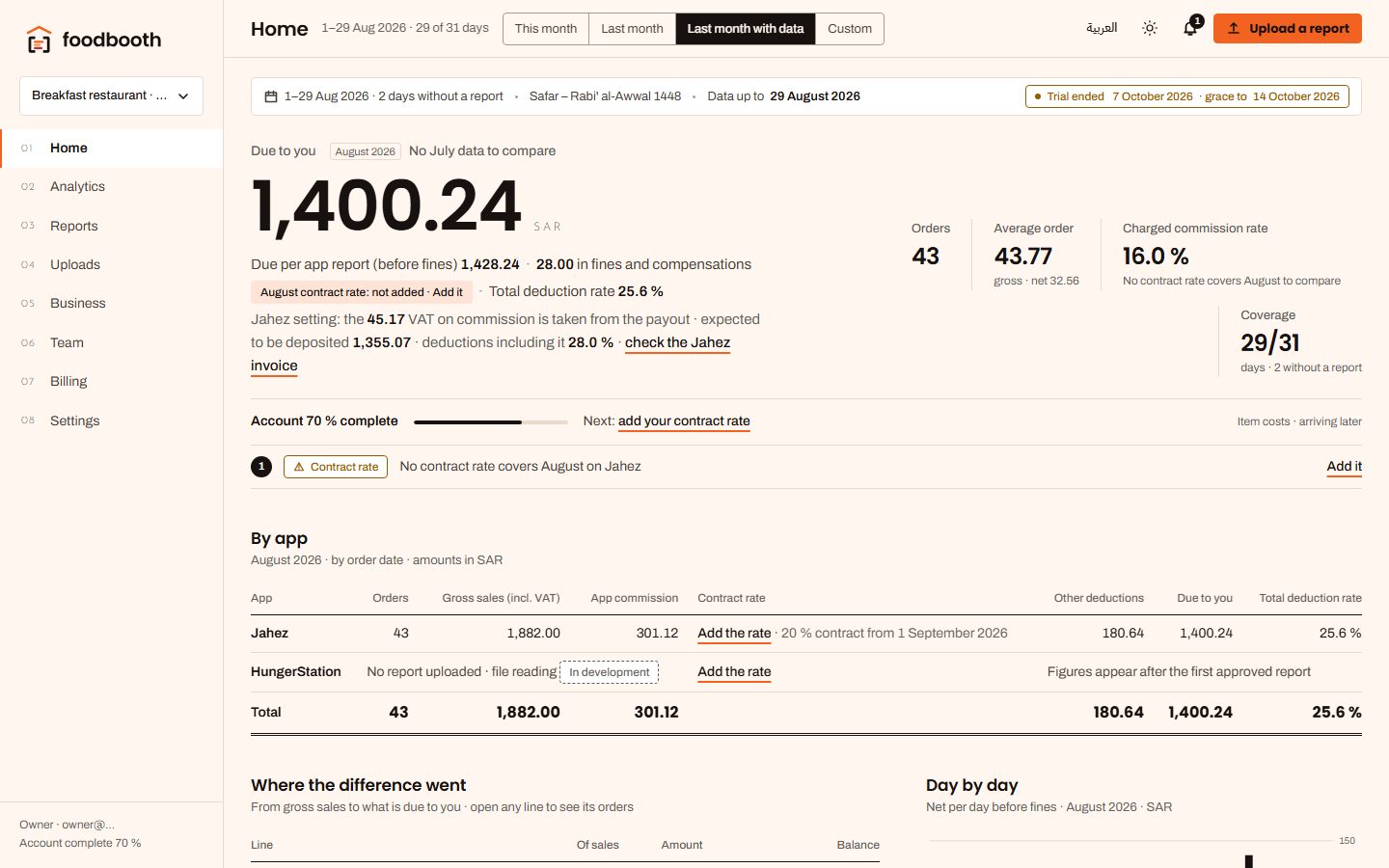Viewport: 1389px width, 868px height.
Task: Click the In development badge
Action: click(x=609, y=672)
